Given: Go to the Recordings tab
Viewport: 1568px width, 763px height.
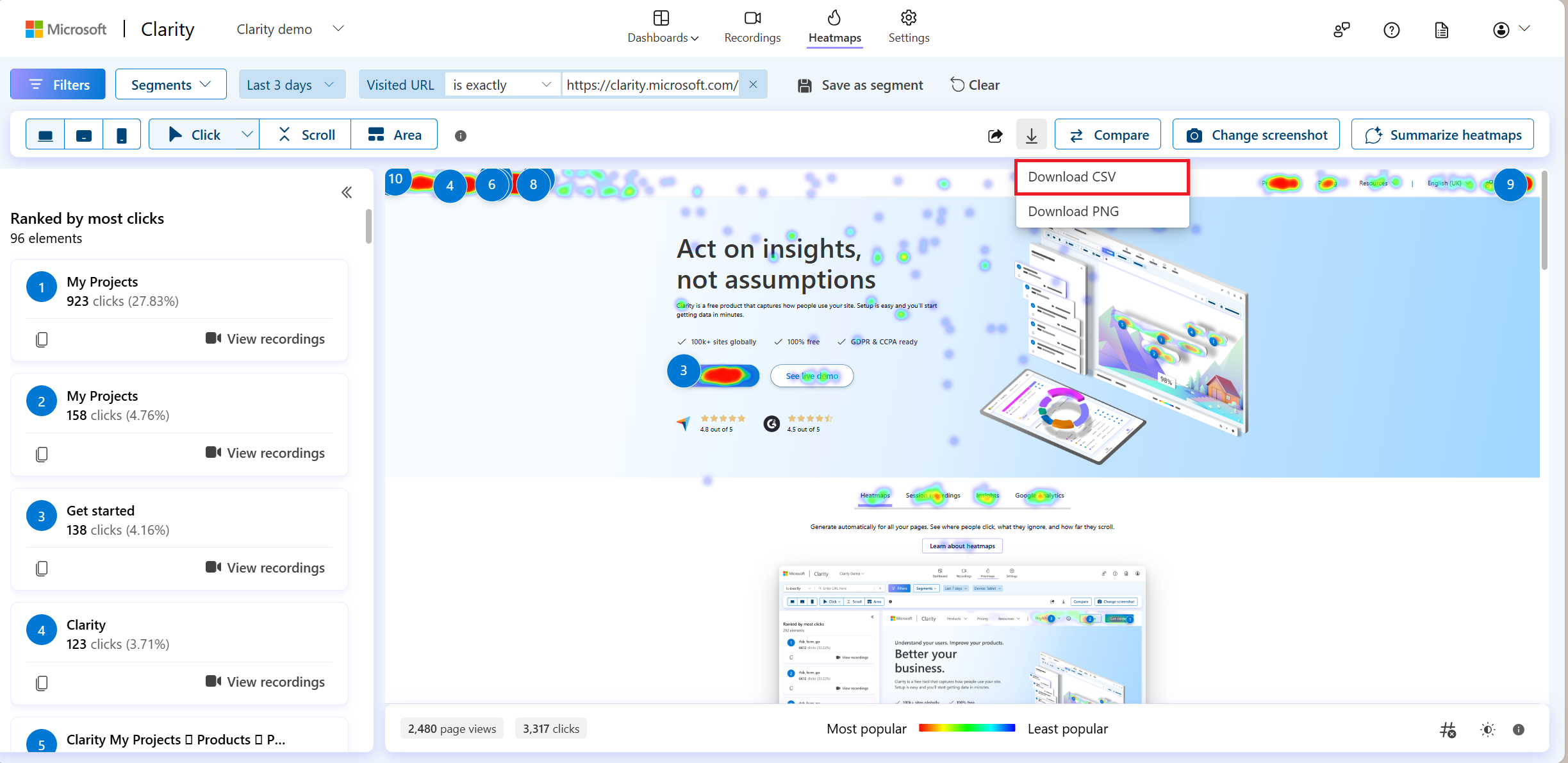Looking at the screenshot, I should pos(752,27).
